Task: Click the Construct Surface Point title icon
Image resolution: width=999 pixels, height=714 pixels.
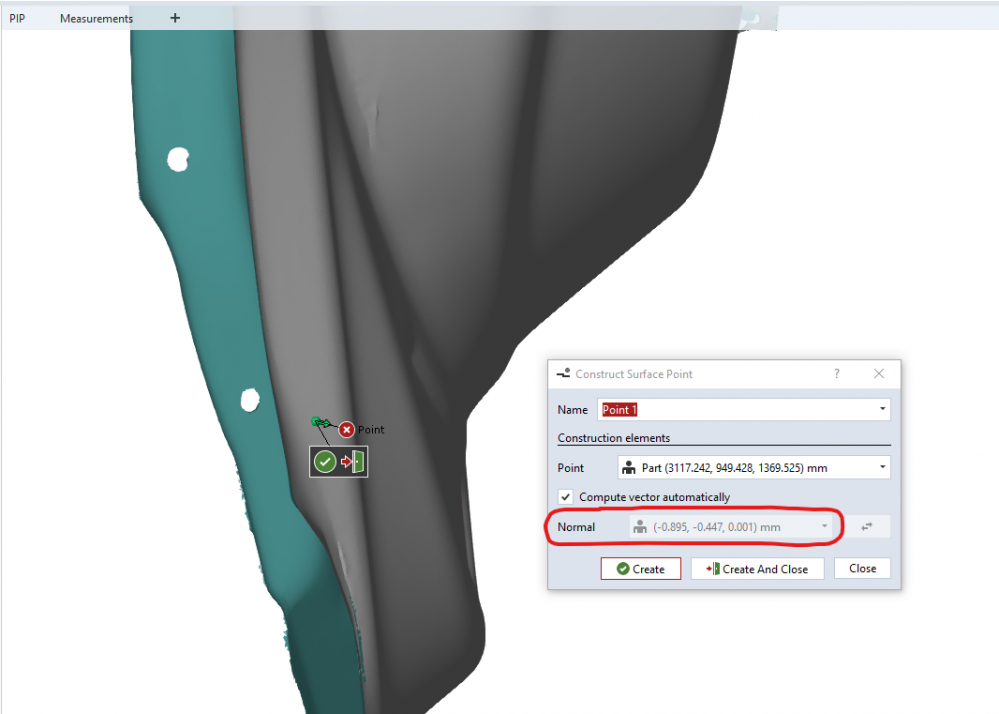Action: 563,374
